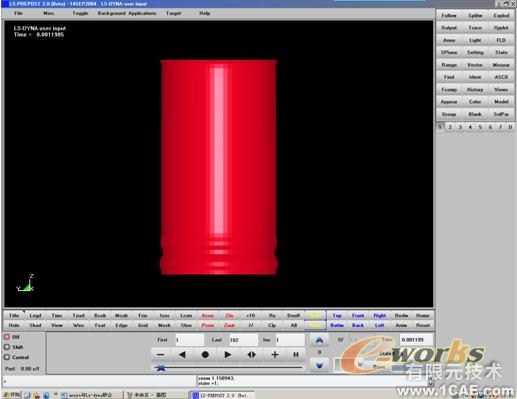This screenshot has width=517, height=399.
Task: Click the Fcomp button in right panel
Action: [449, 90]
